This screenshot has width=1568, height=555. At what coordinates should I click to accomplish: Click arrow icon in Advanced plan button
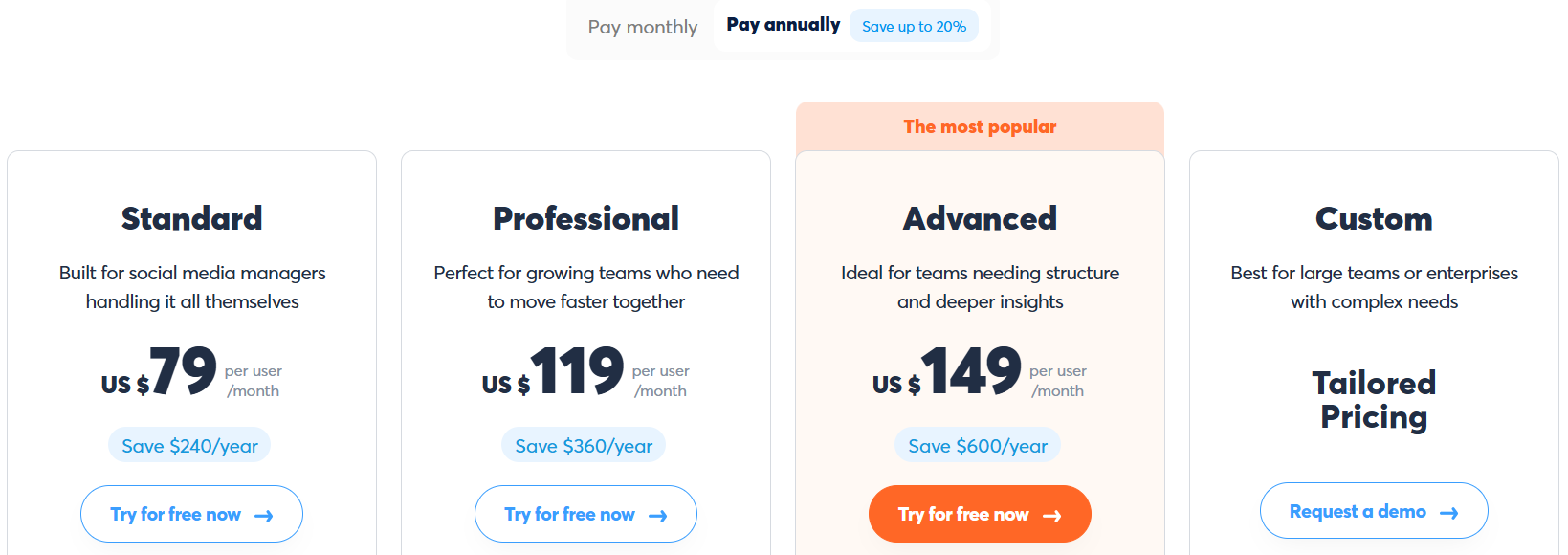point(1052,516)
